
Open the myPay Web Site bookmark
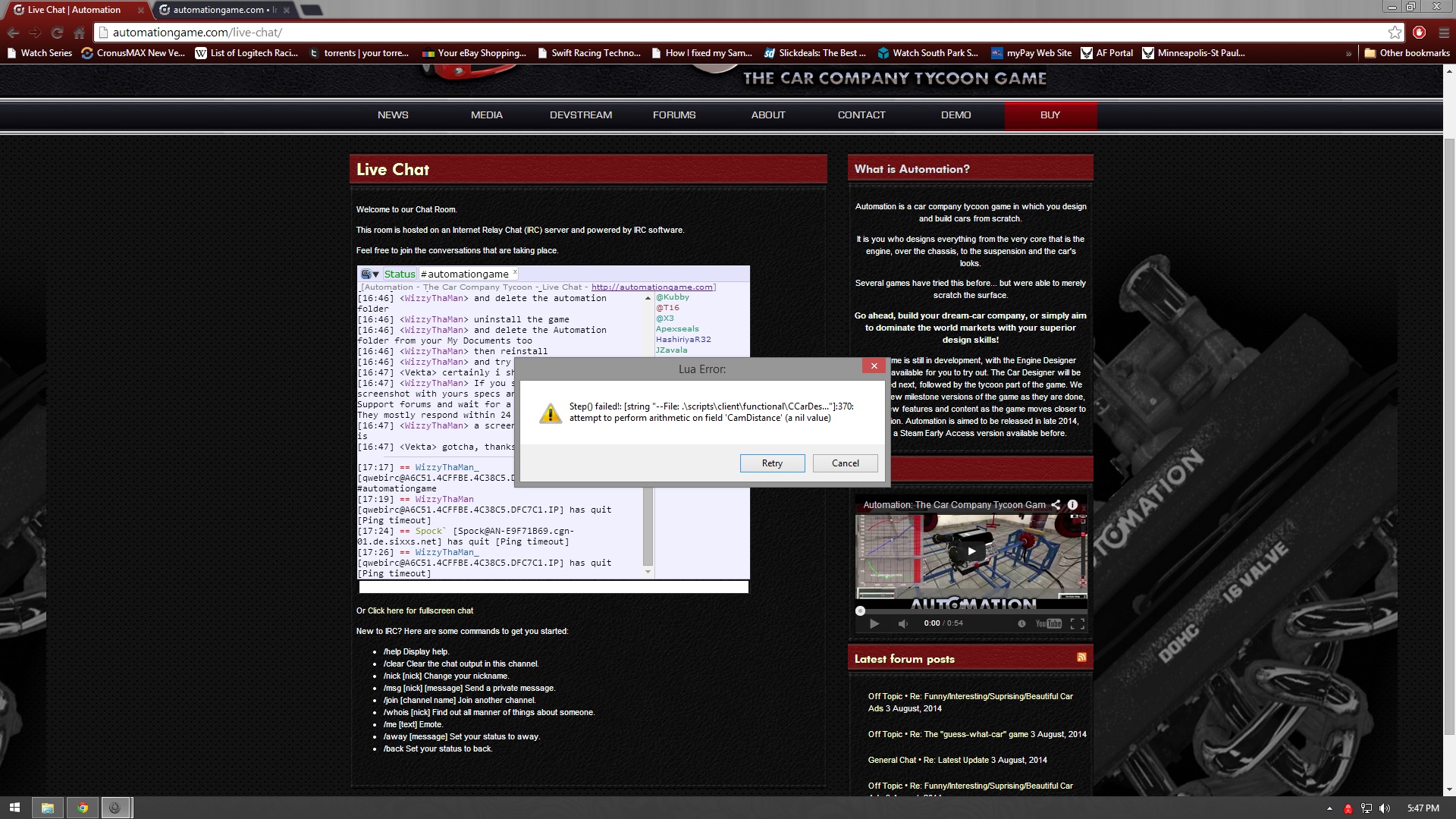[1031, 53]
